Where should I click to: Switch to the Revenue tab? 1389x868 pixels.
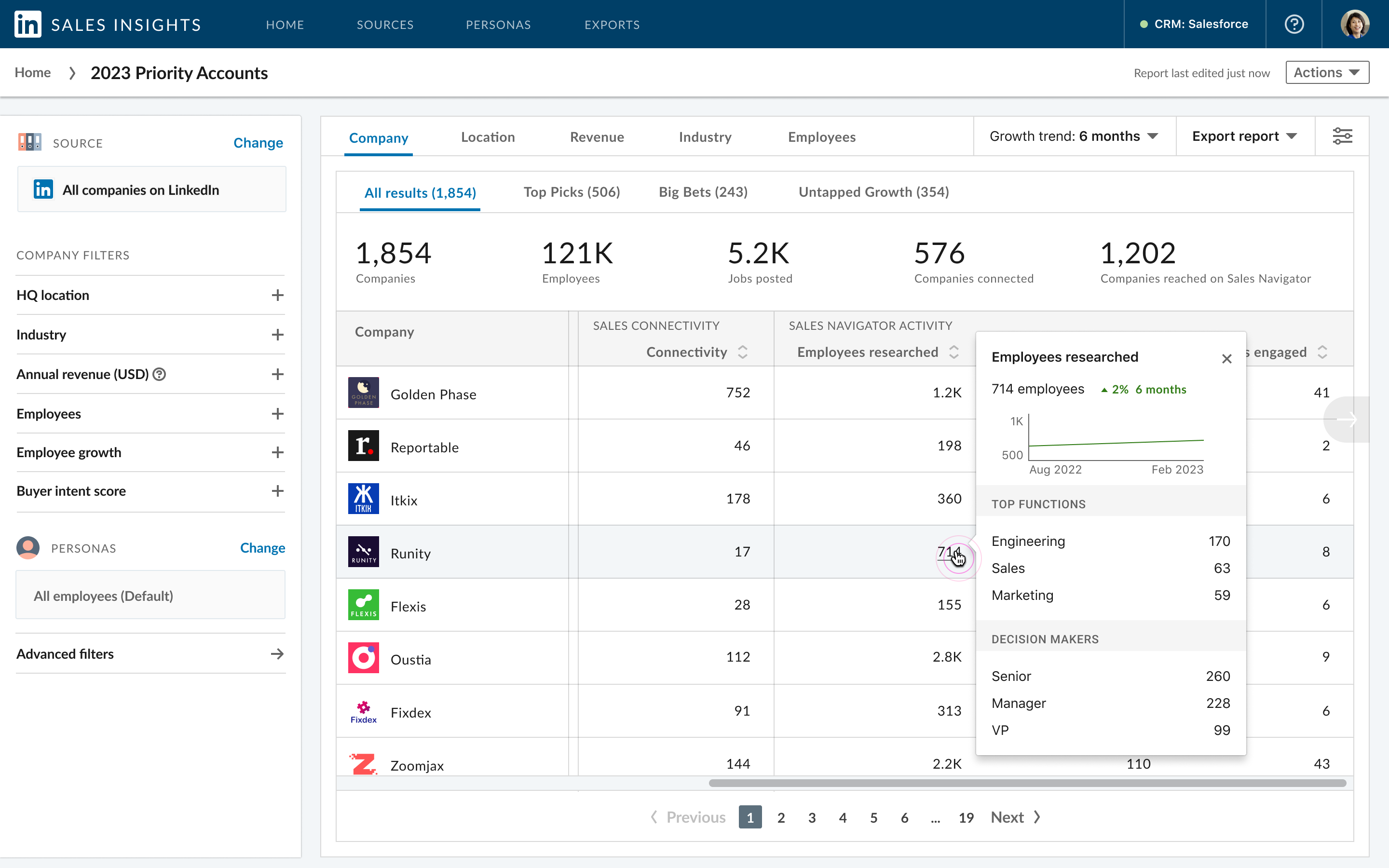pyautogui.click(x=597, y=136)
